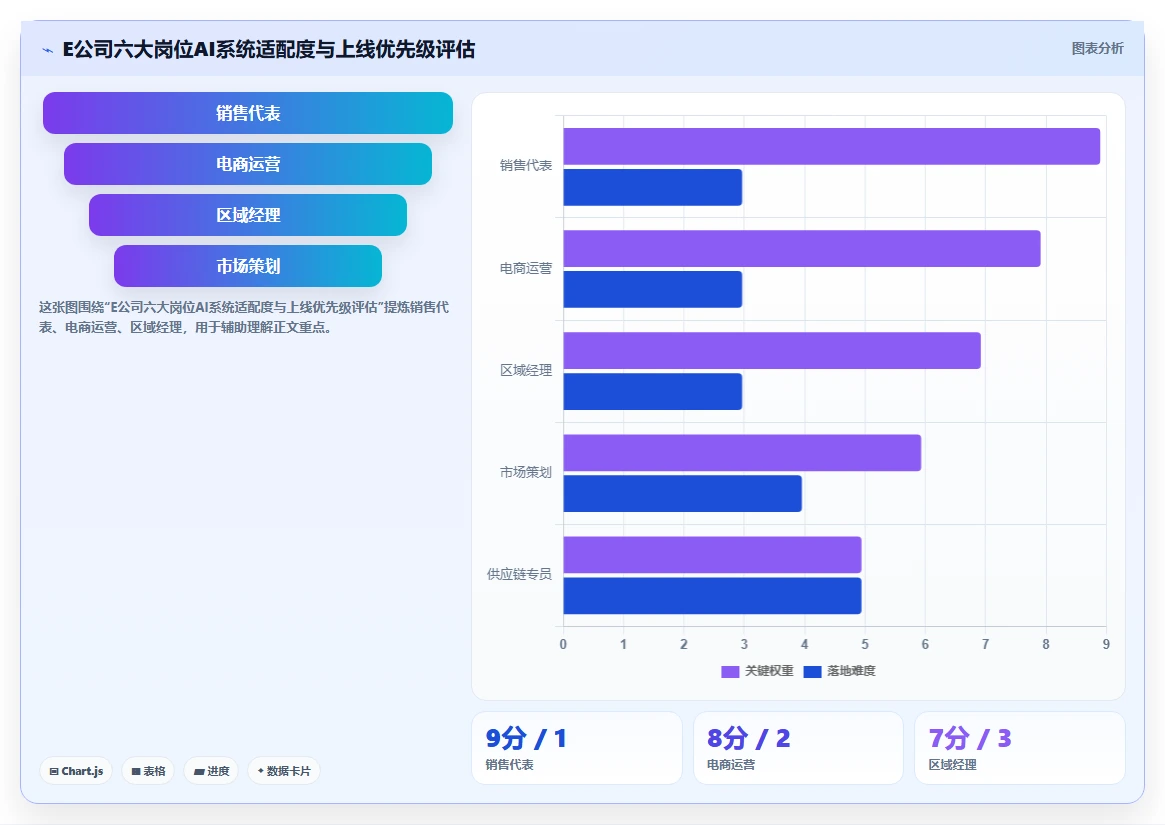The width and height of the screenshot is (1165, 825).
Task: Click the 电商运营 blue 落地难度 bar
Action: (652, 289)
